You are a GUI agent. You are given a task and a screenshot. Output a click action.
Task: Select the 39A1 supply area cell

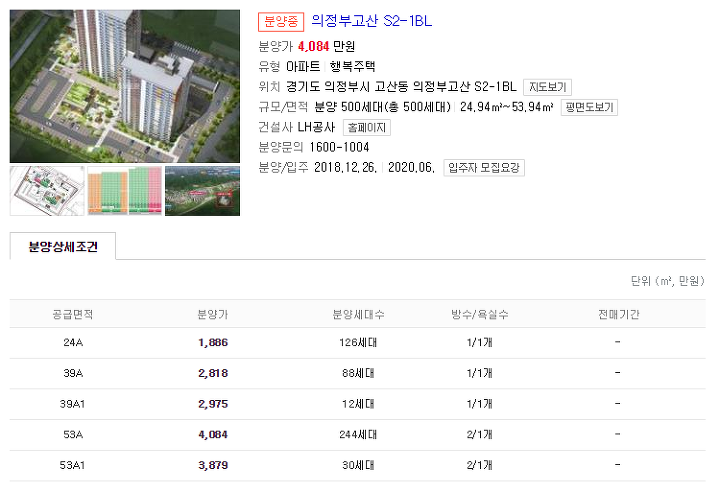coord(73,404)
